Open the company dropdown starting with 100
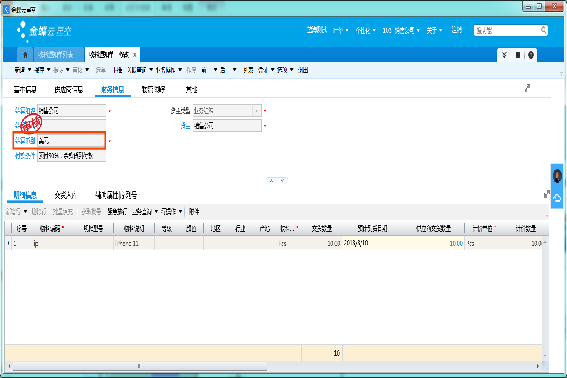This screenshot has width=567, height=378. point(401,30)
